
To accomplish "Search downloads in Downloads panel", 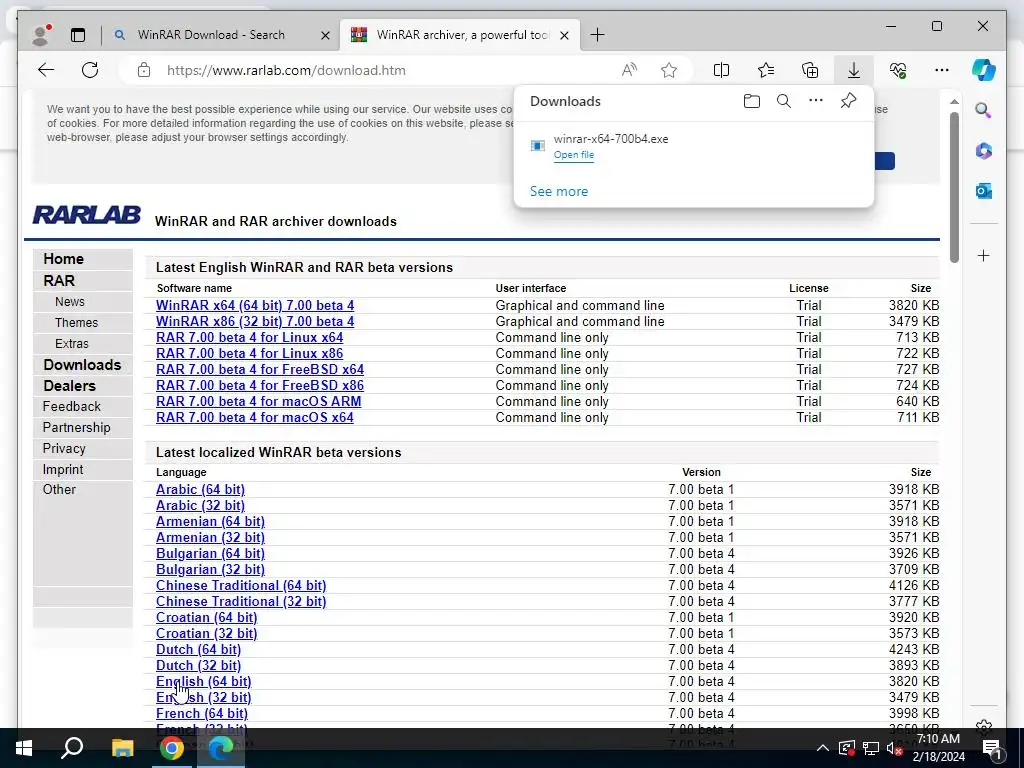I will 784,101.
